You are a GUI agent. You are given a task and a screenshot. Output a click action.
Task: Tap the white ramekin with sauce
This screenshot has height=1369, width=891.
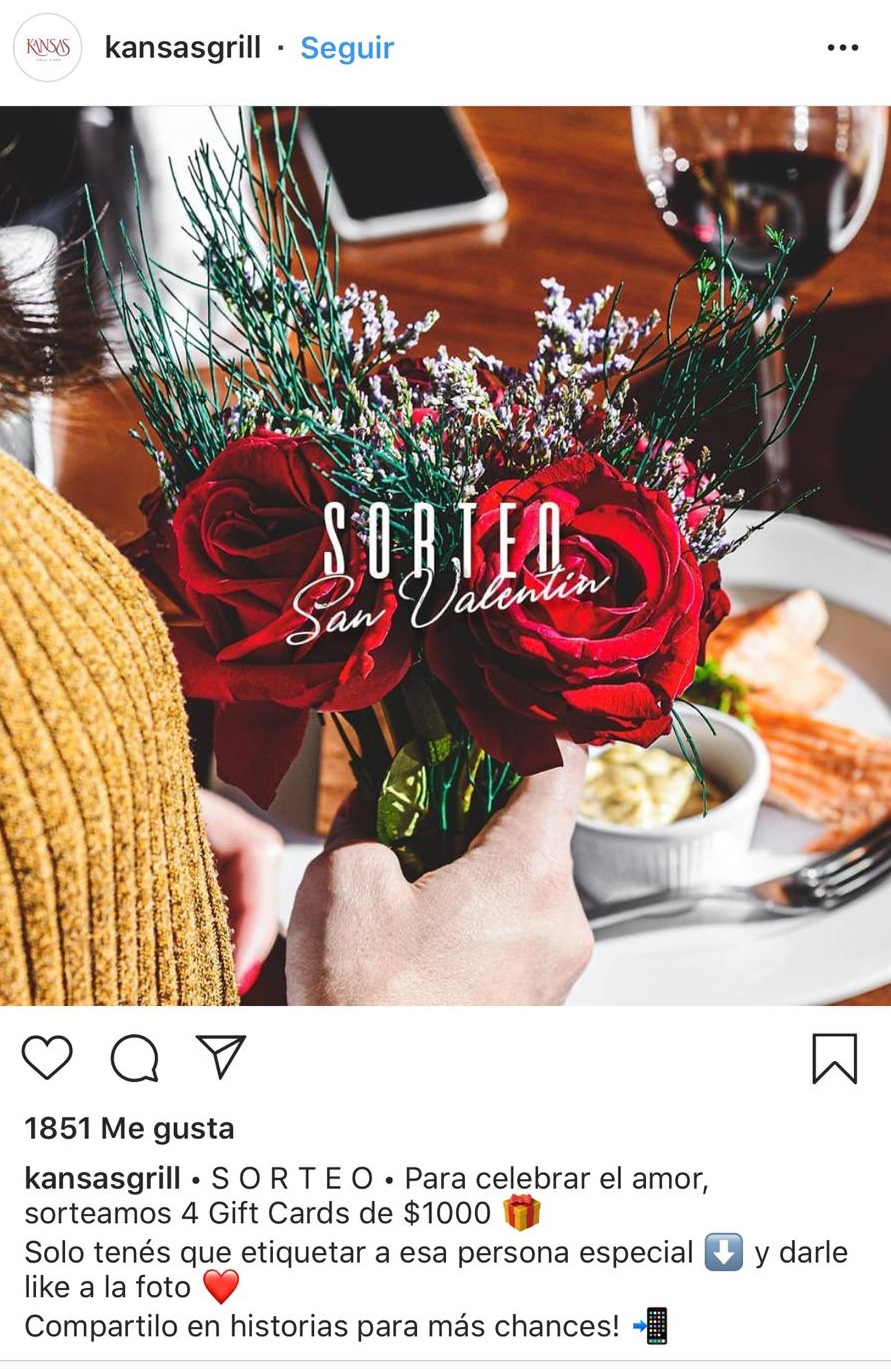[x=668, y=800]
